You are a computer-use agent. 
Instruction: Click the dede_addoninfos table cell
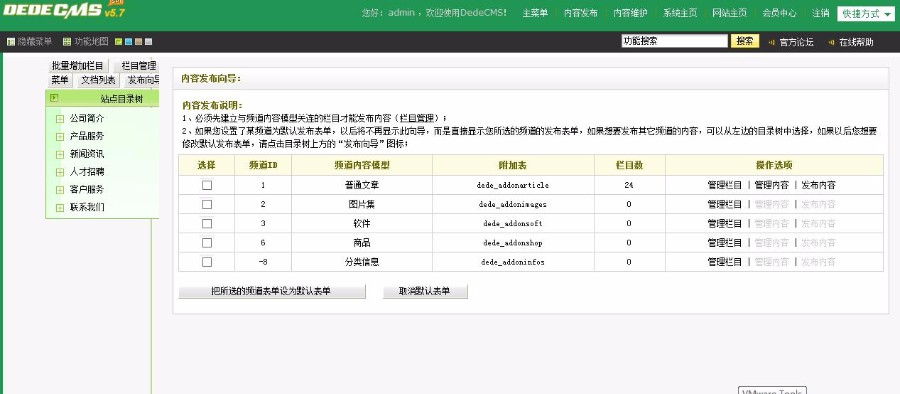[x=513, y=262]
